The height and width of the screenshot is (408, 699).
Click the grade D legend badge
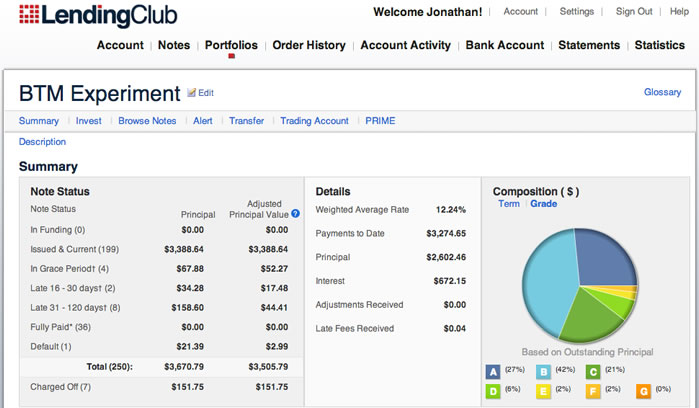coord(493,390)
